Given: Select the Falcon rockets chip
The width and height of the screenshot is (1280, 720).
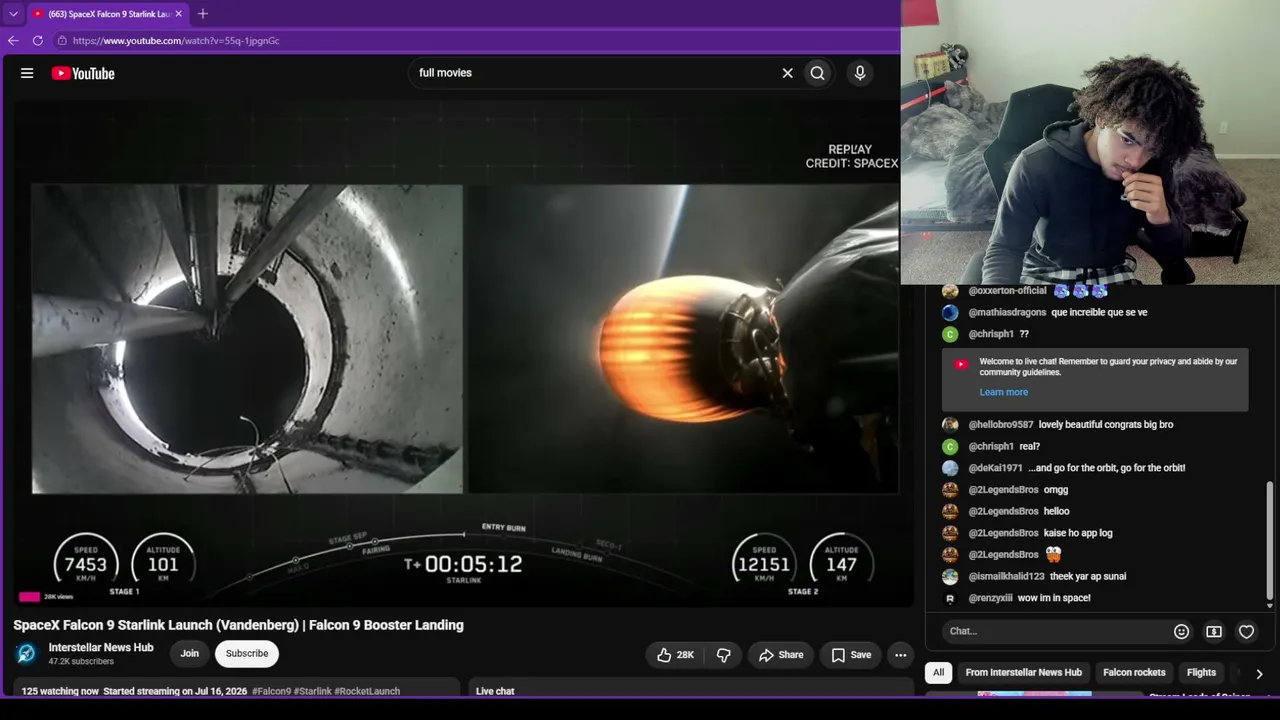Looking at the screenshot, I should coord(1134,673).
